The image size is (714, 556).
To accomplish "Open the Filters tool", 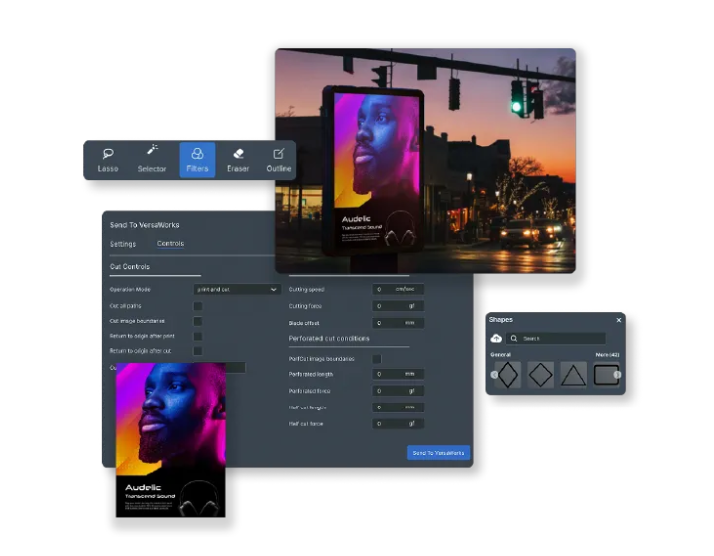I will (197, 160).
